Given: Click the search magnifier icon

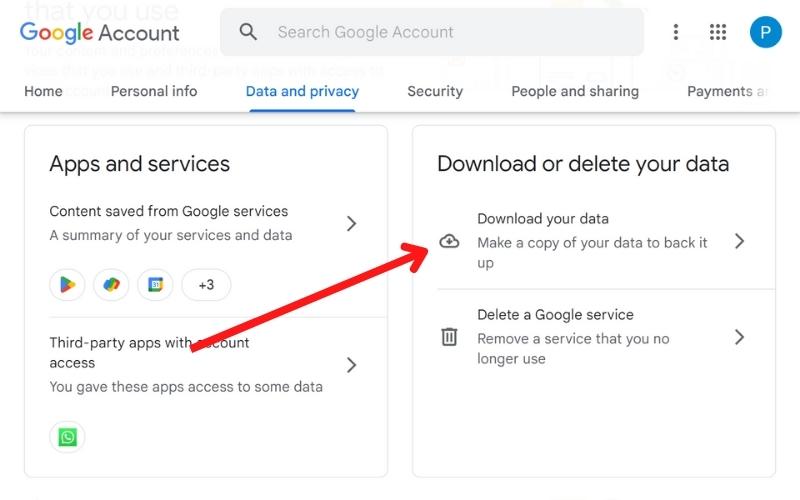Looking at the screenshot, I should tap(248, 32).
